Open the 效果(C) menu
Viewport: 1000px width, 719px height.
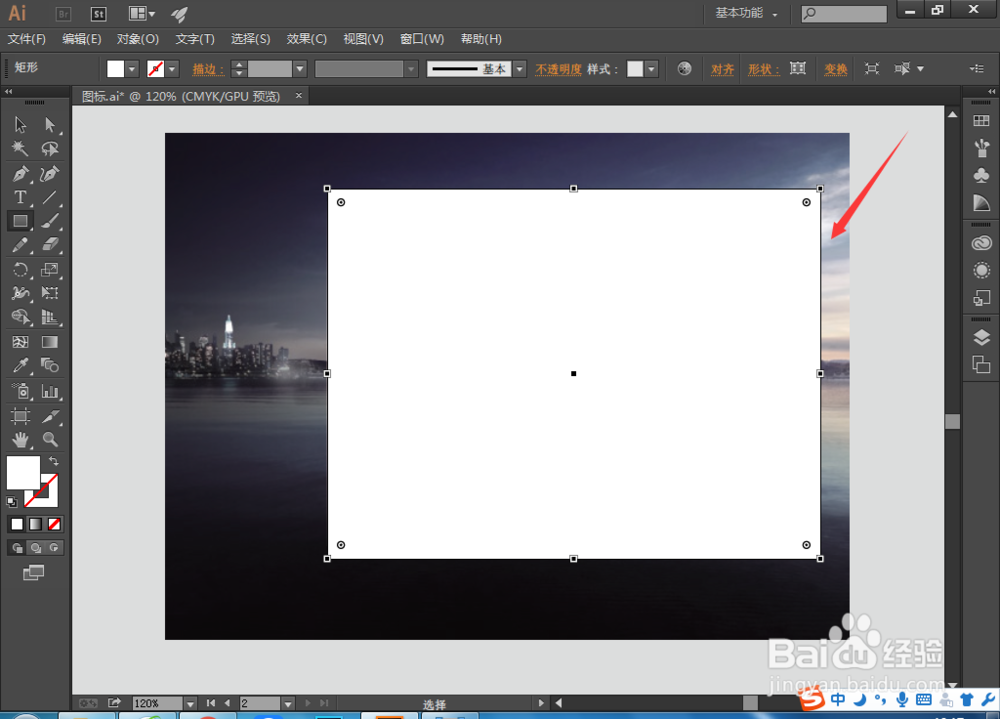coord(306,39)
